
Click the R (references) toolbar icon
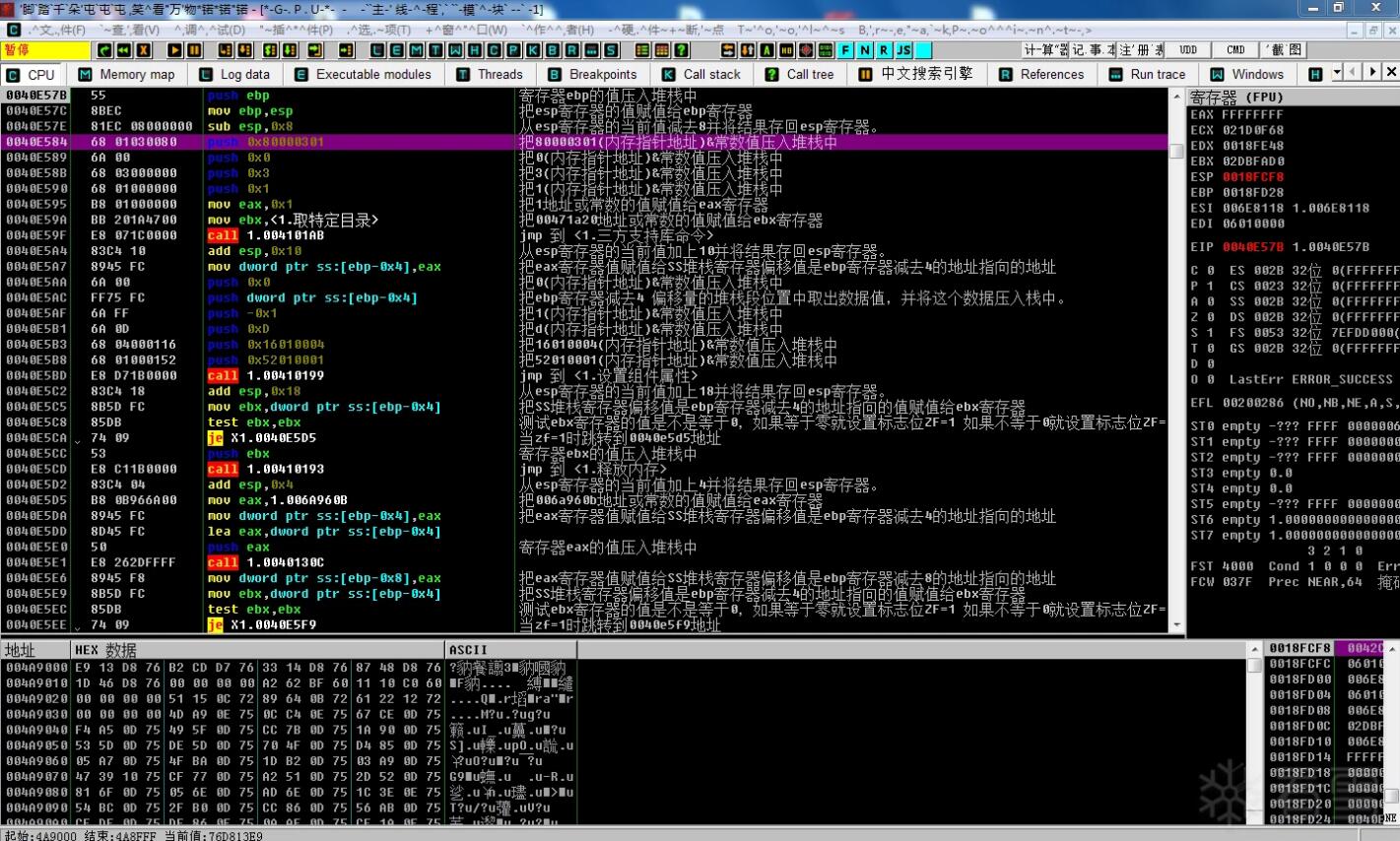[x=572, y=50]
